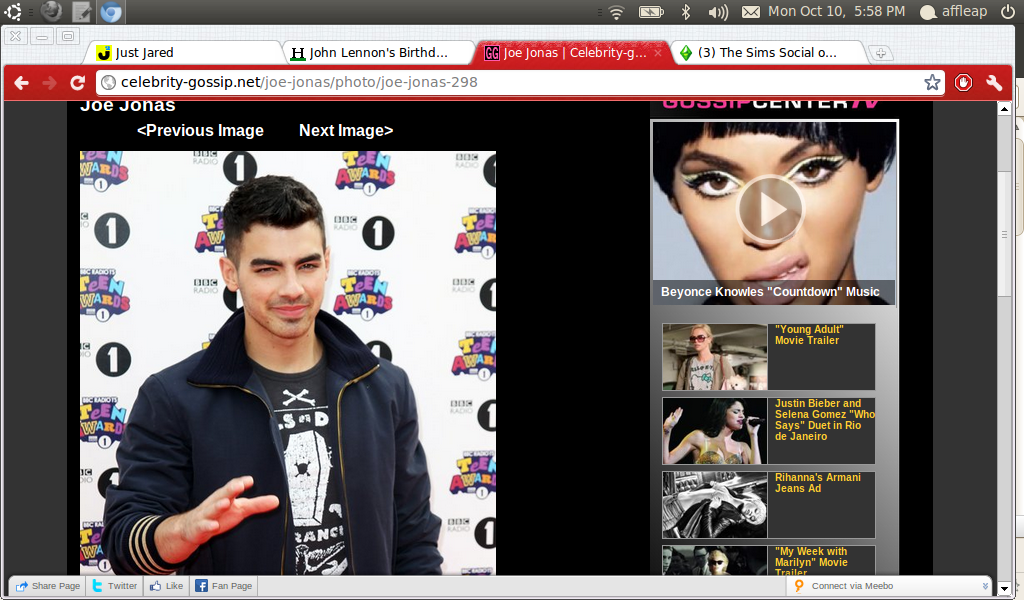Reload the current page
Screen dimensions: 1024x600
coord(78,83)
